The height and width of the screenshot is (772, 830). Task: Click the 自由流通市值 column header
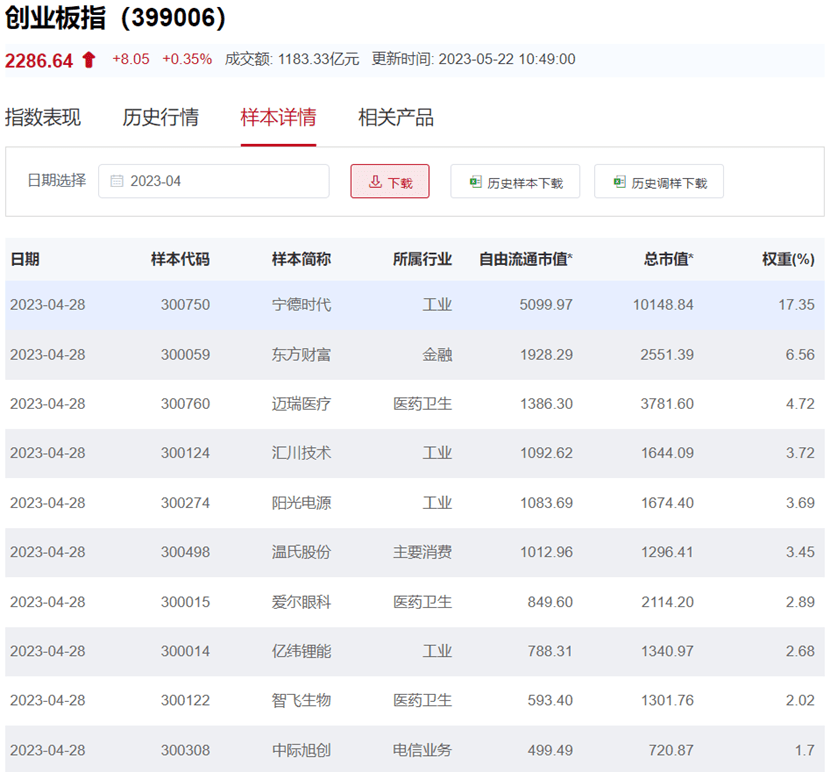tap(526, 259)
